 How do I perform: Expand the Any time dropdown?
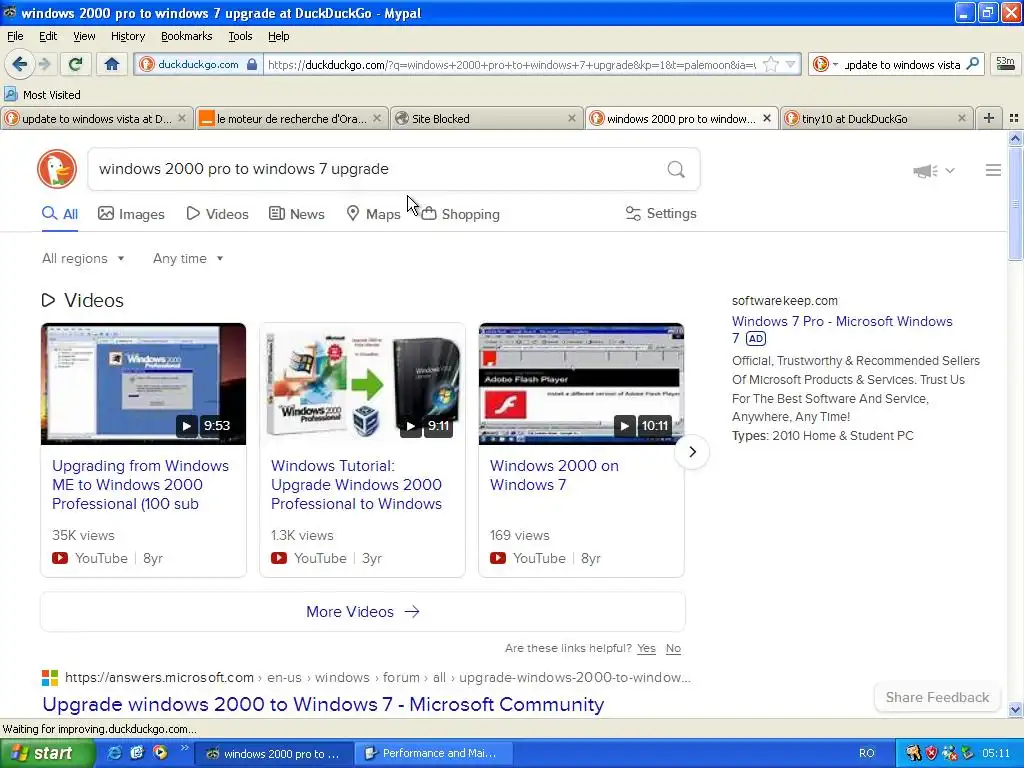pos(188,258)
